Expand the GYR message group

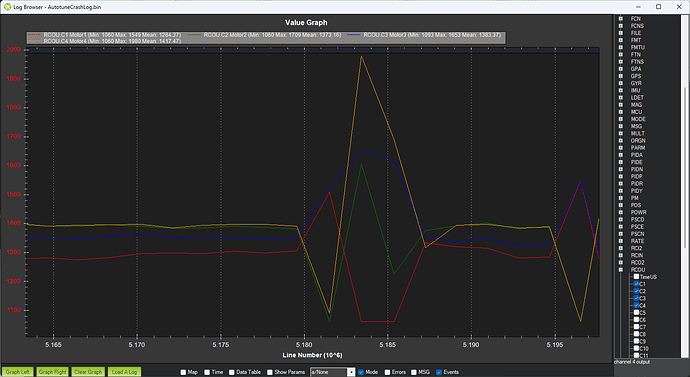(x=620, y=83)
